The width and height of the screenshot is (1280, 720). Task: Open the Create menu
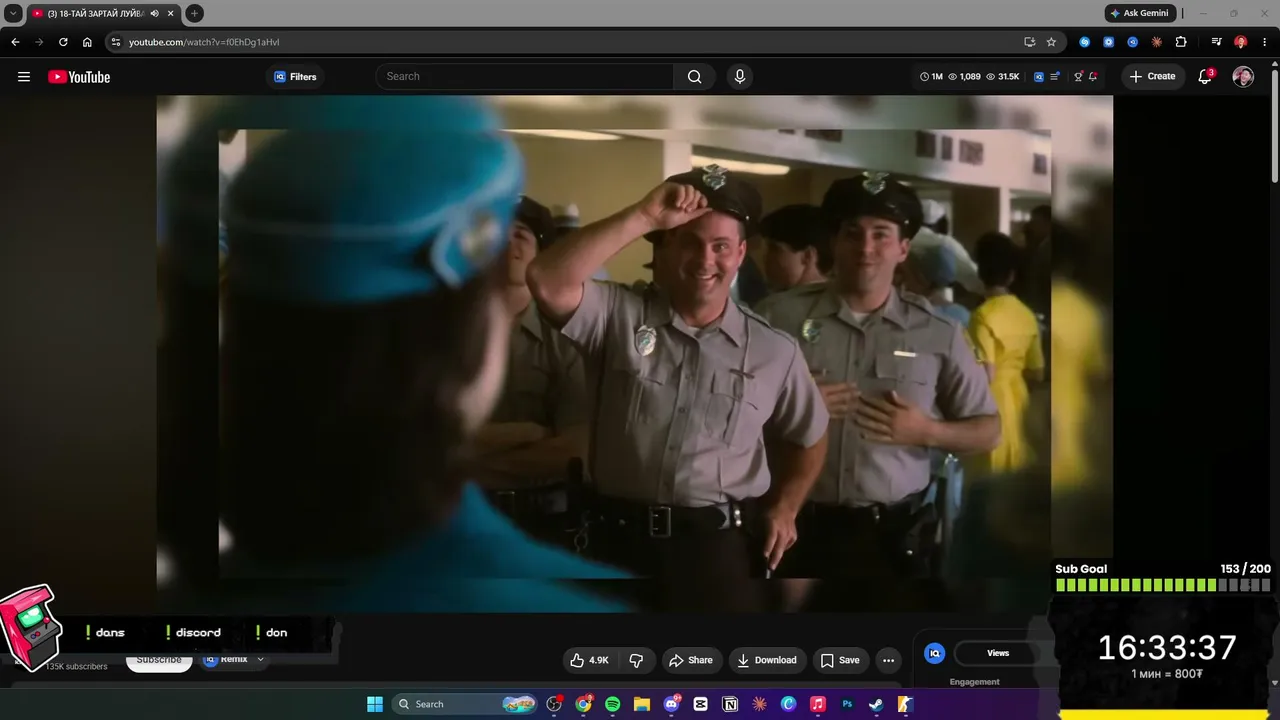1153,77
